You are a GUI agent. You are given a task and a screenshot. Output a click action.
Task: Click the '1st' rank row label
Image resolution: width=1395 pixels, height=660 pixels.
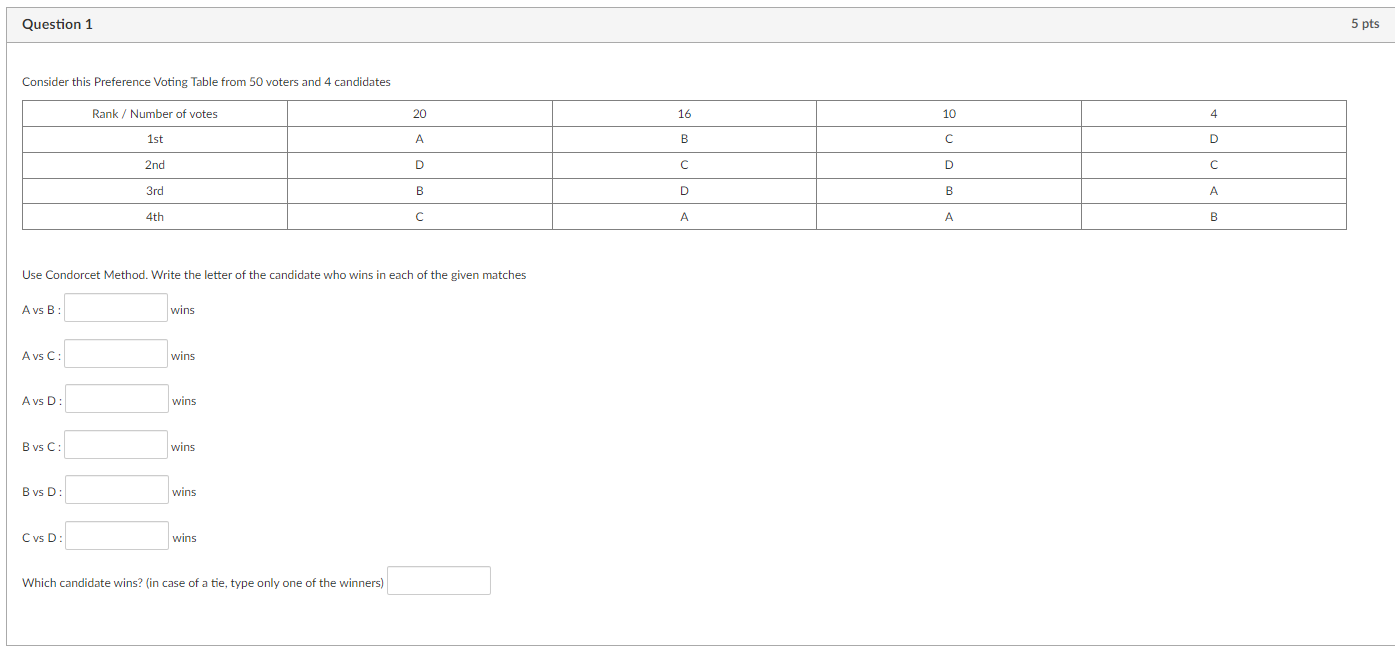155,140
